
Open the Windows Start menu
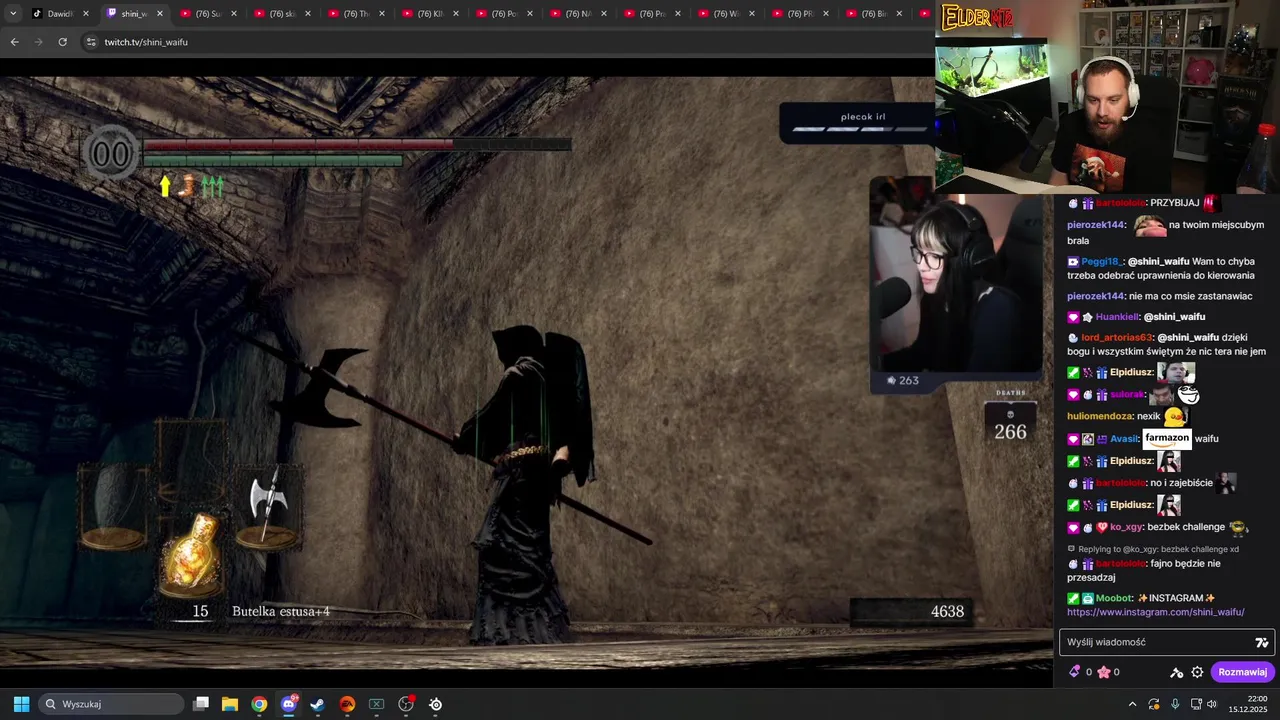tap(21, 704)
